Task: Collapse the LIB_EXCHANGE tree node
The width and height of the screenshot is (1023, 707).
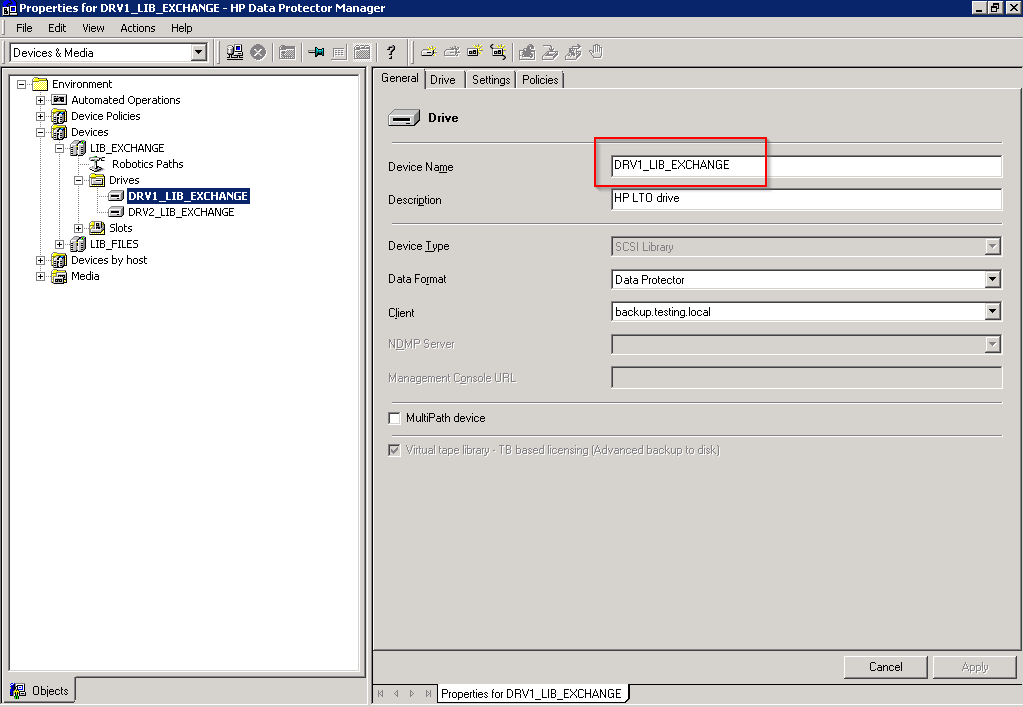Action: pyautogui.click(x=60, y=148)
